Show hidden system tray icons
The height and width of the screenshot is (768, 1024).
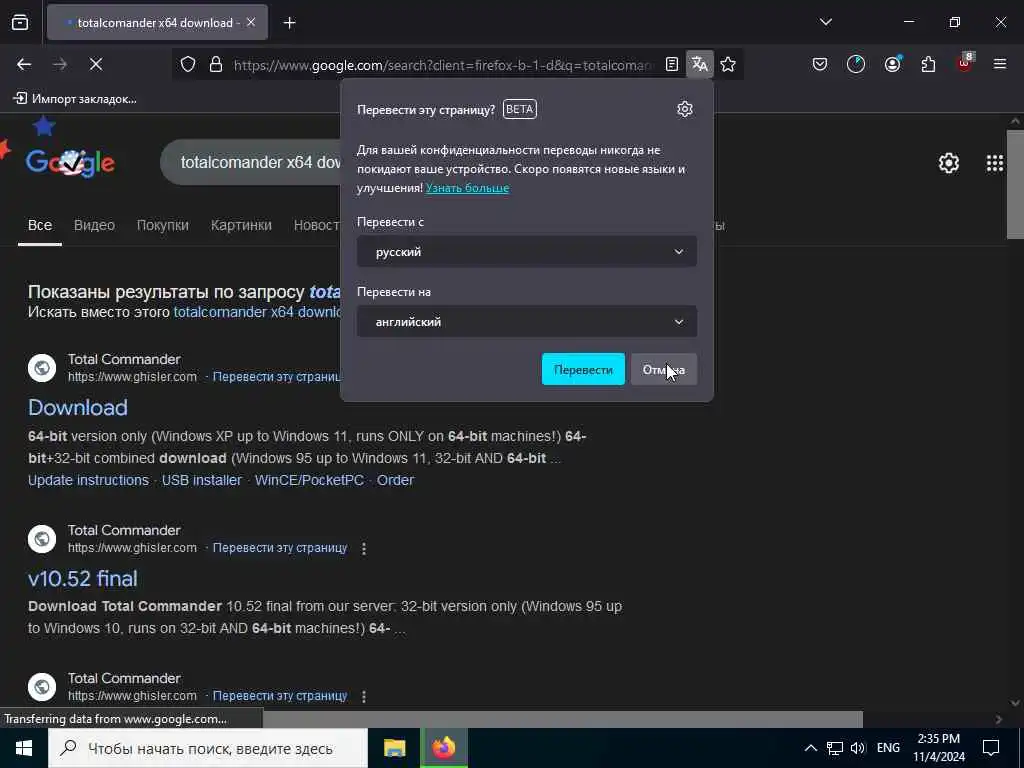point(810,748)
